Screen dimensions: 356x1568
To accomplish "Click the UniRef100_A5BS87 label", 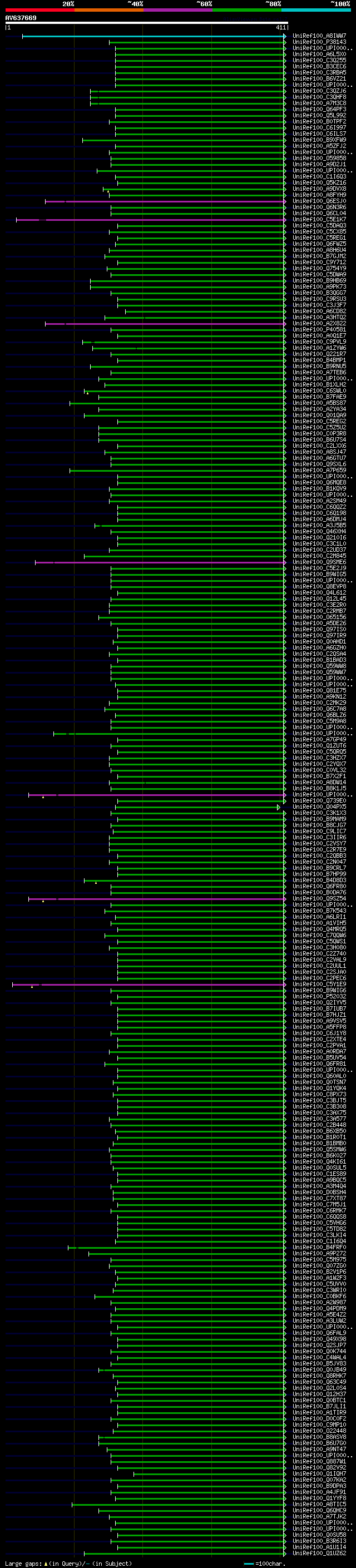I will tap(319, 403).
